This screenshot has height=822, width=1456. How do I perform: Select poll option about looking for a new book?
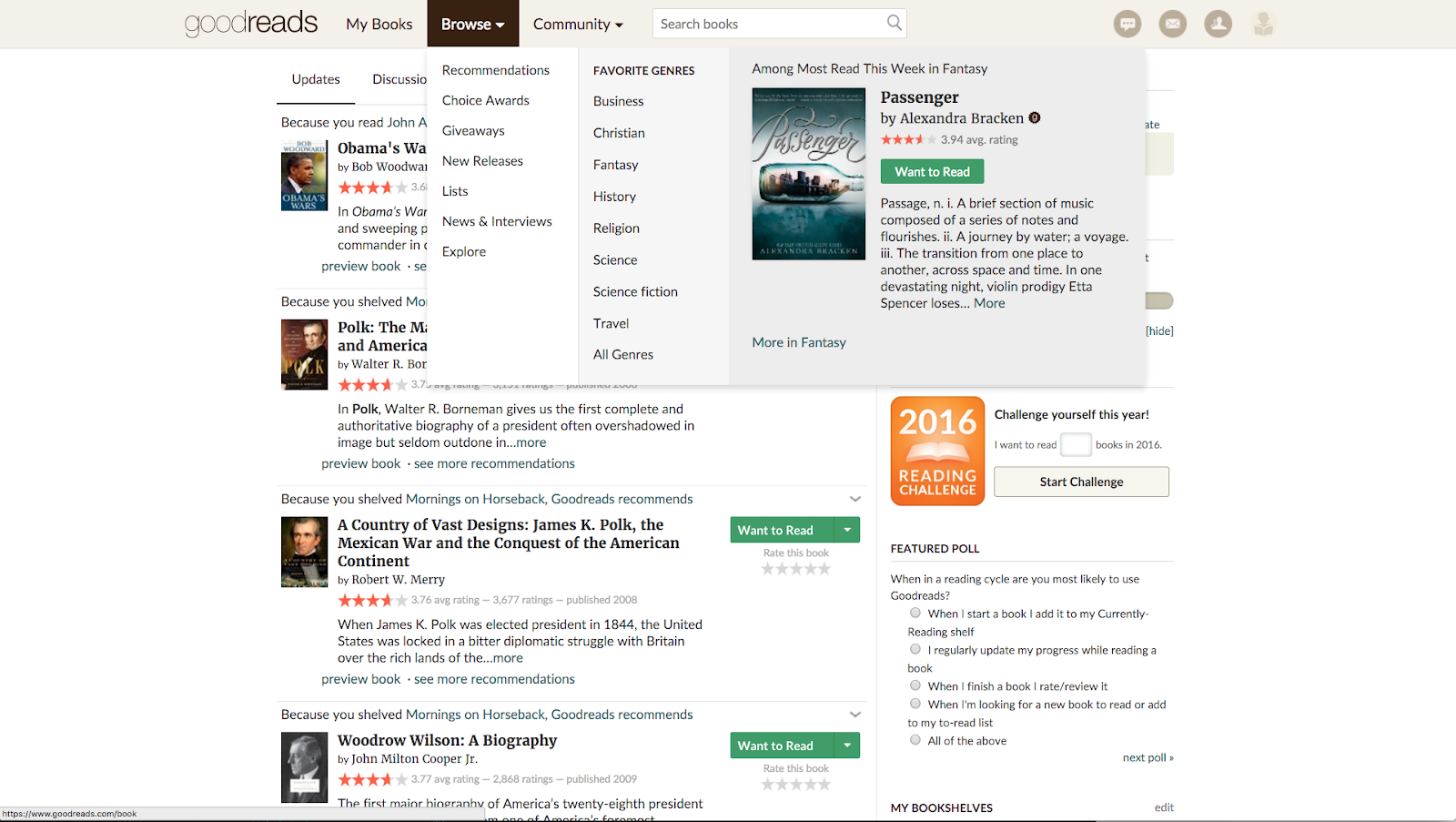click(915, 704)
